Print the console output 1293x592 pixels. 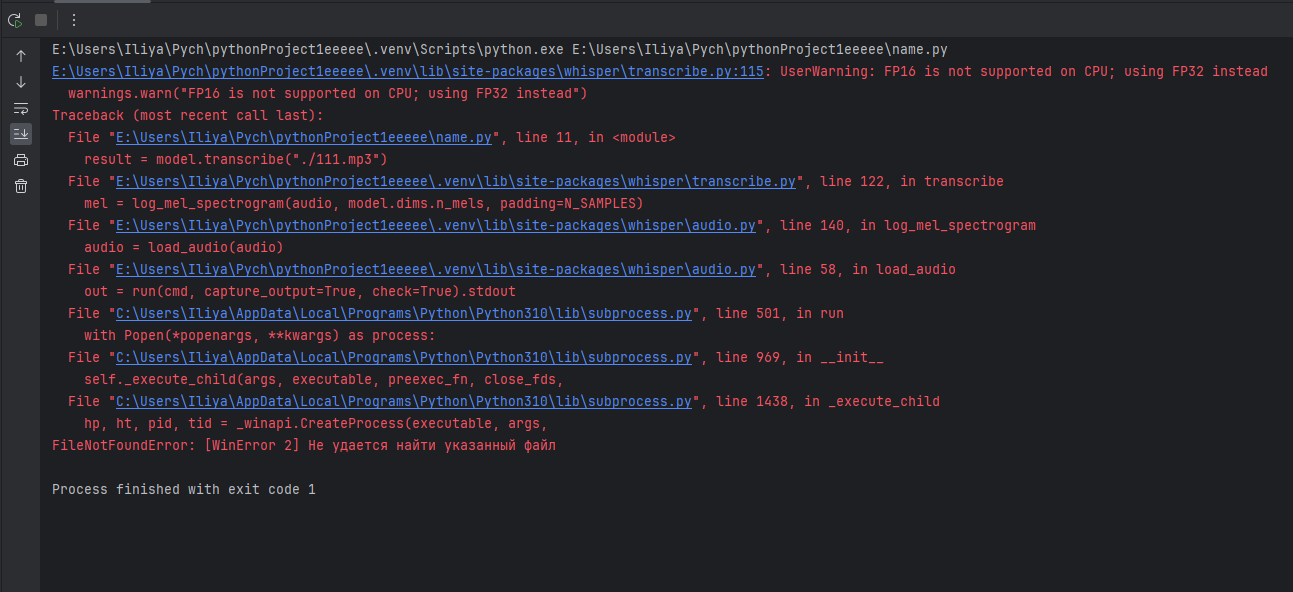(x=21, y=160)
